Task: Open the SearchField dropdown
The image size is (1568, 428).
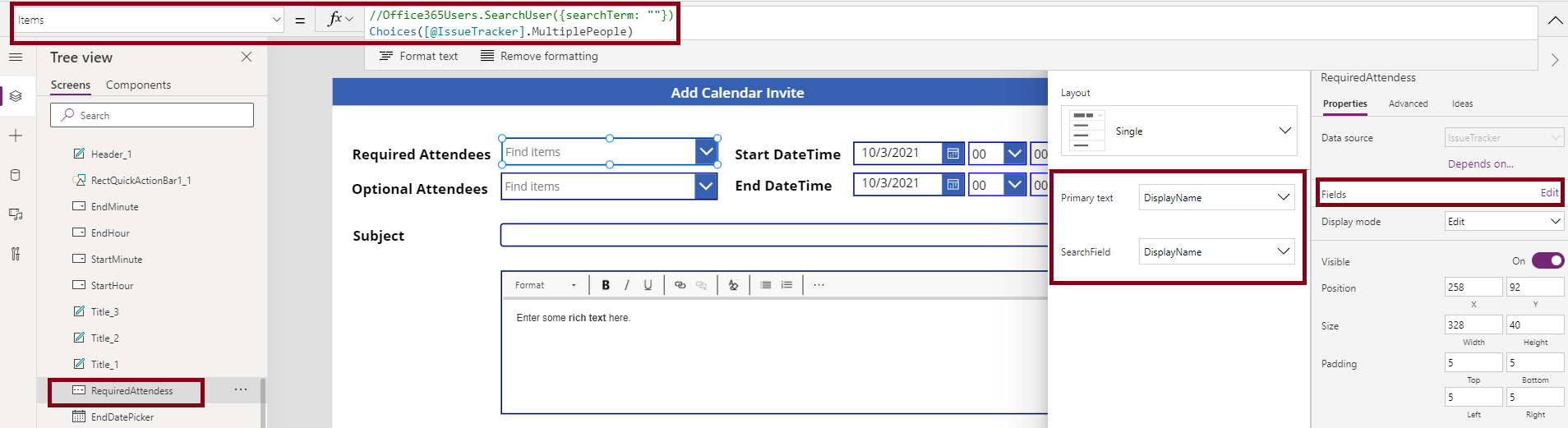Action: (1216, 251)
